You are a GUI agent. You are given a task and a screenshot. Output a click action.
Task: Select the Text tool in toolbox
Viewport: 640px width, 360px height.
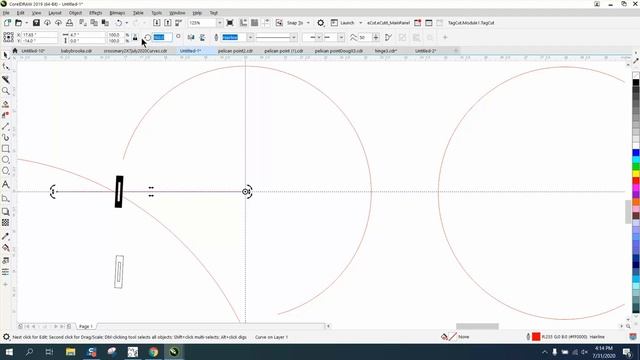[x=6, y=184]
